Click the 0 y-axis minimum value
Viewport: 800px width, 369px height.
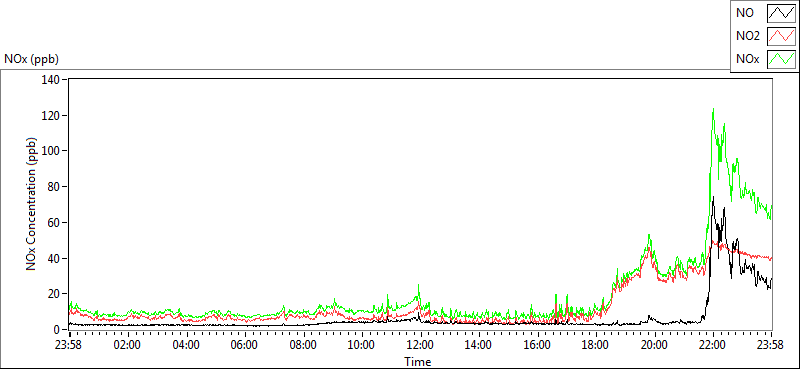tap(58, 330)
